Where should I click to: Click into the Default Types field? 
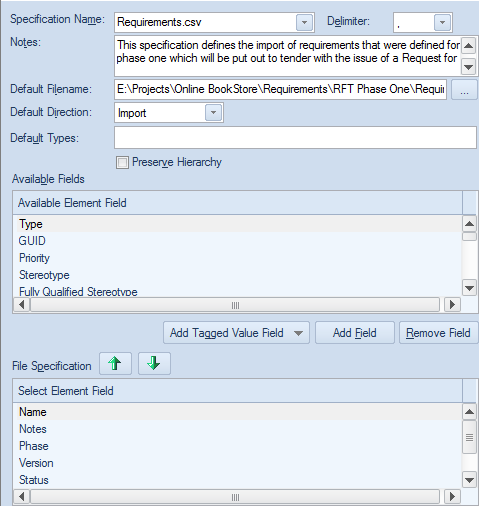(295, 137)
